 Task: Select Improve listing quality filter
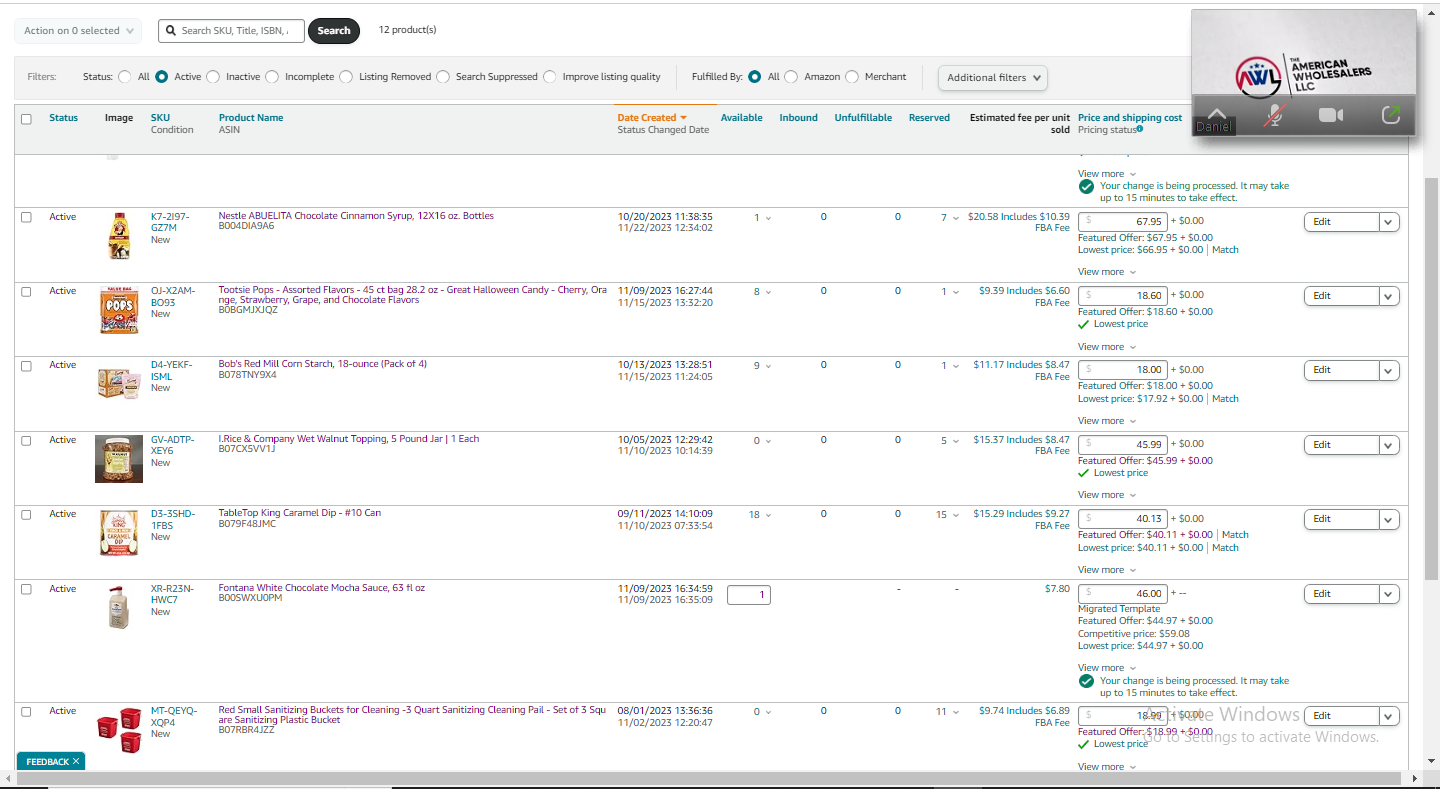pos(550,77)
